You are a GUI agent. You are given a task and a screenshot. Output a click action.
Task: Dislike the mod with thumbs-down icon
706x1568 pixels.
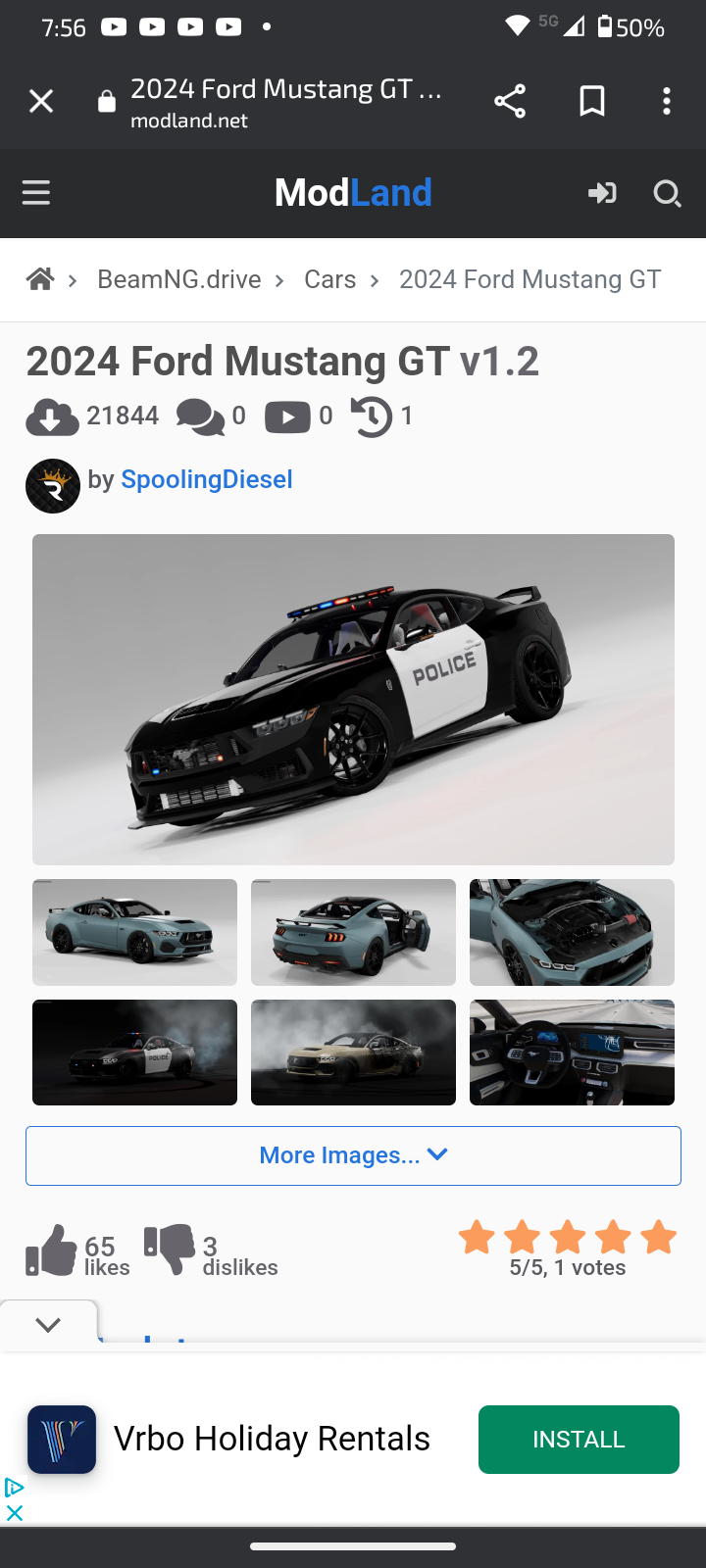(170, 1250)
